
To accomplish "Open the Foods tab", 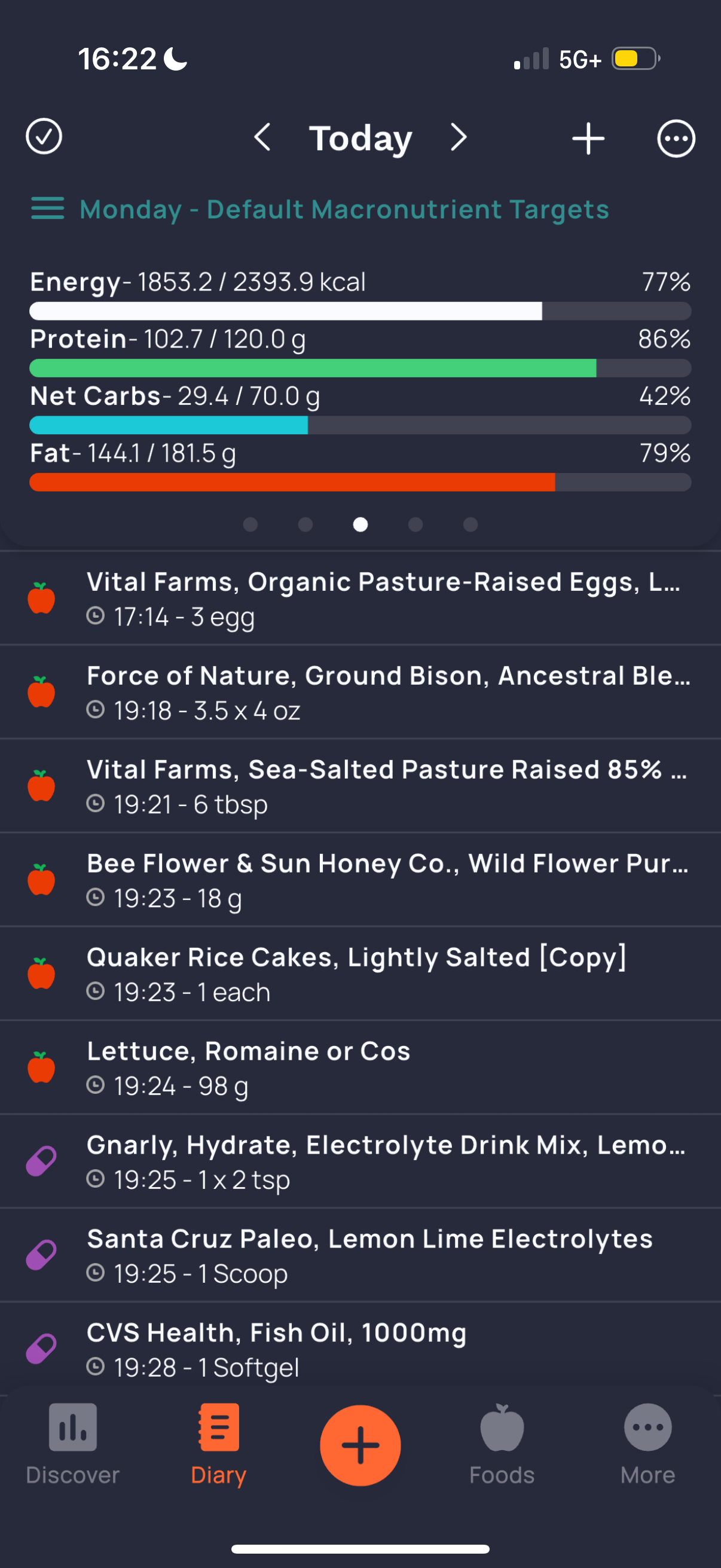I will pyautogui.click(x=502, y=1444).
